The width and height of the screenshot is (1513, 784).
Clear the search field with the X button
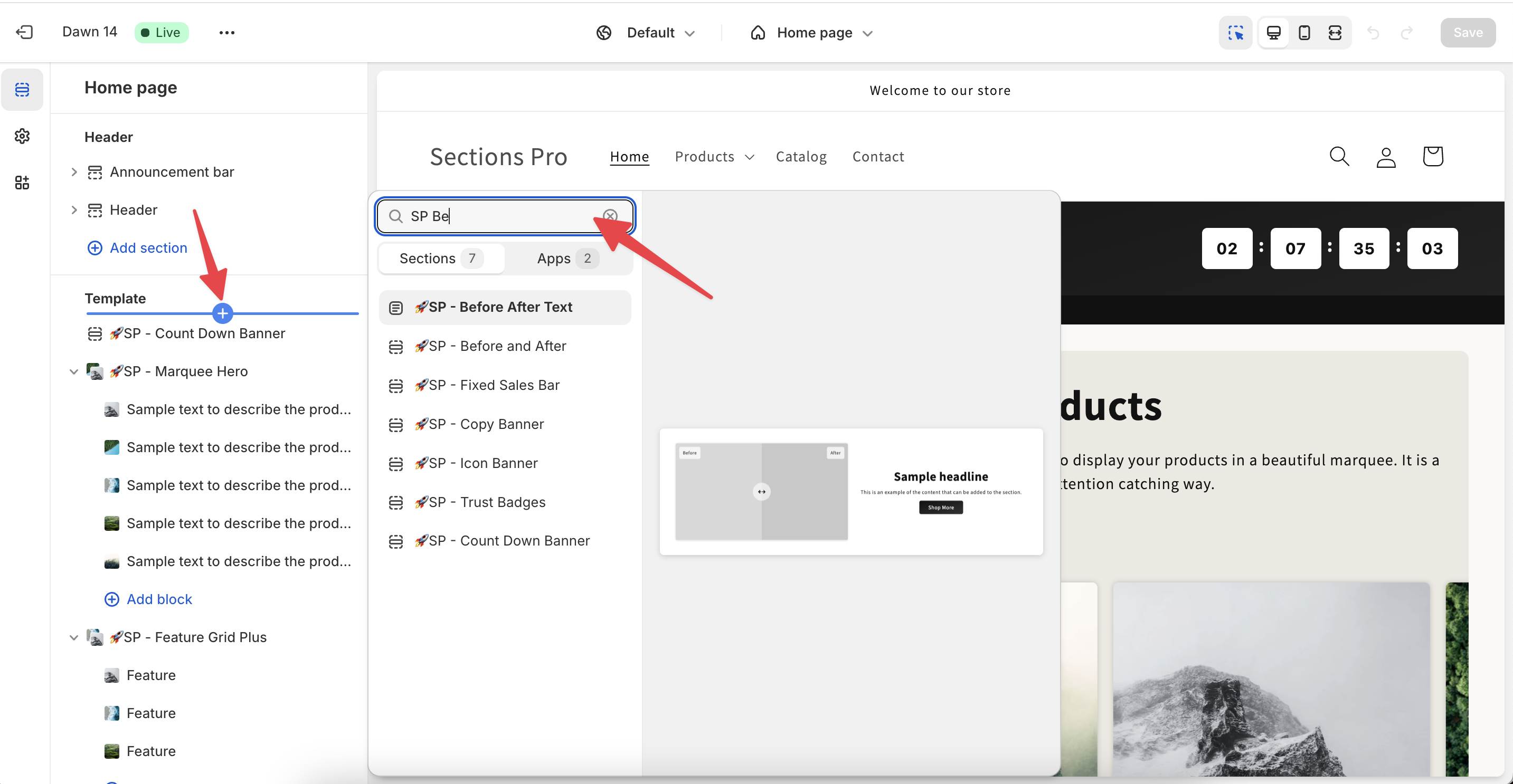click(610, 215)
